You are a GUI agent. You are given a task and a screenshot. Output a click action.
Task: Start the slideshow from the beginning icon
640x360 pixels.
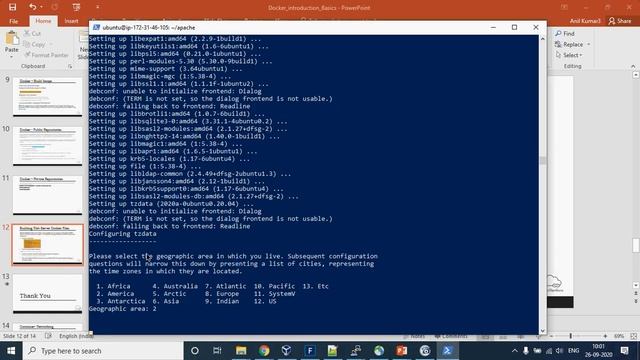point(76,7)
